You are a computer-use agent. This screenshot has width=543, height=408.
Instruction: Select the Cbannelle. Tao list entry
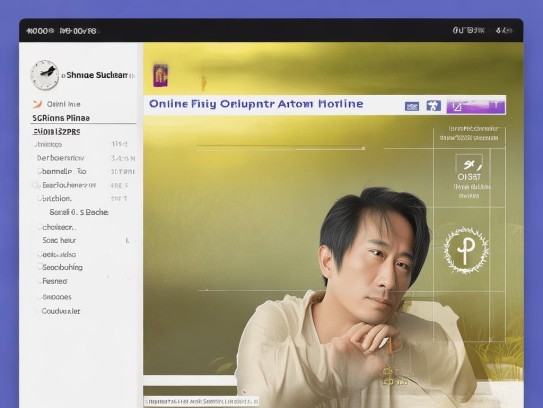pyautogui.click(x=62, y=171)
